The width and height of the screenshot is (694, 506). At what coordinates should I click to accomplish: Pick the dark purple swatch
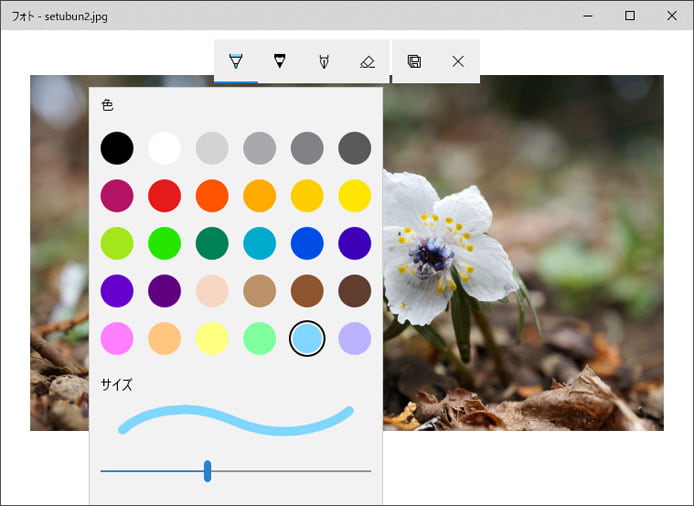[x=165, y=291]
